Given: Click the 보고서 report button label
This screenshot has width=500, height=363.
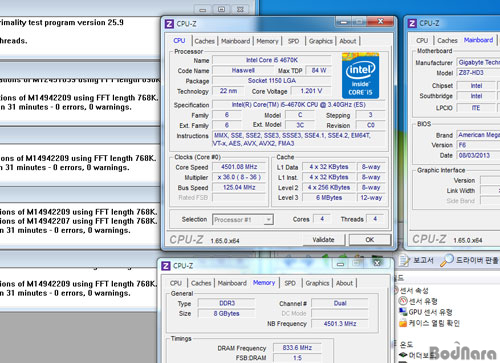Looking at the screenshot, I should 423,260.
